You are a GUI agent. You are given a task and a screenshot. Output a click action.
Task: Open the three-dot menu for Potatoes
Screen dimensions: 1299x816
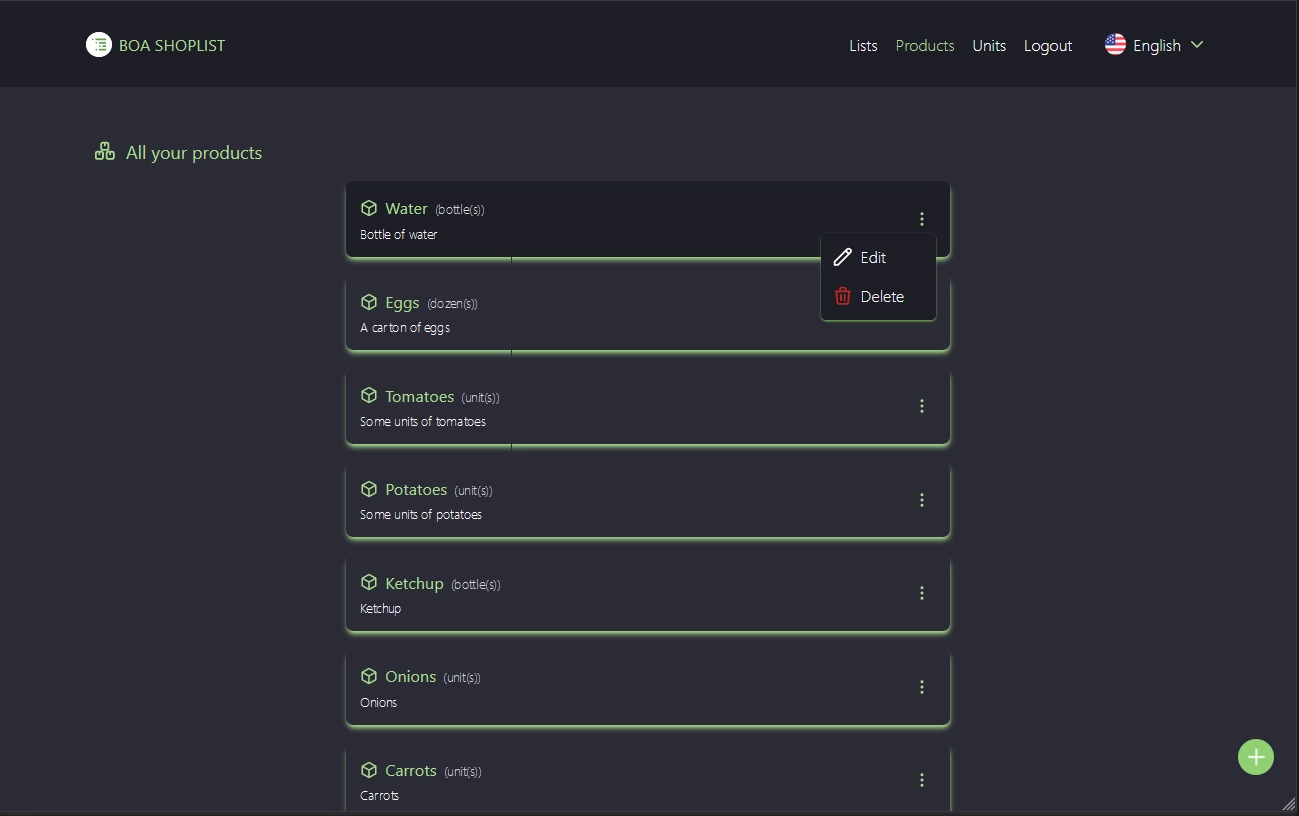coord(921,500)
